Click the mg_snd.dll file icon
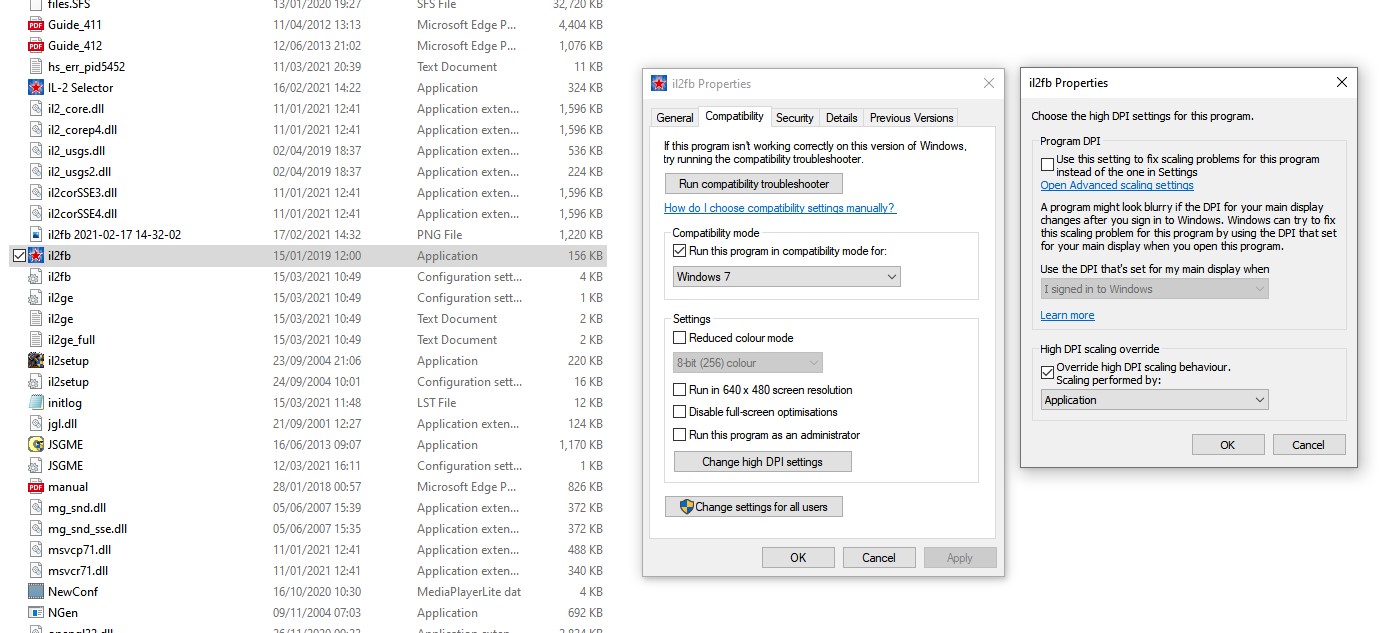Viewport: 1383px width, 633px height. [36, 507]
